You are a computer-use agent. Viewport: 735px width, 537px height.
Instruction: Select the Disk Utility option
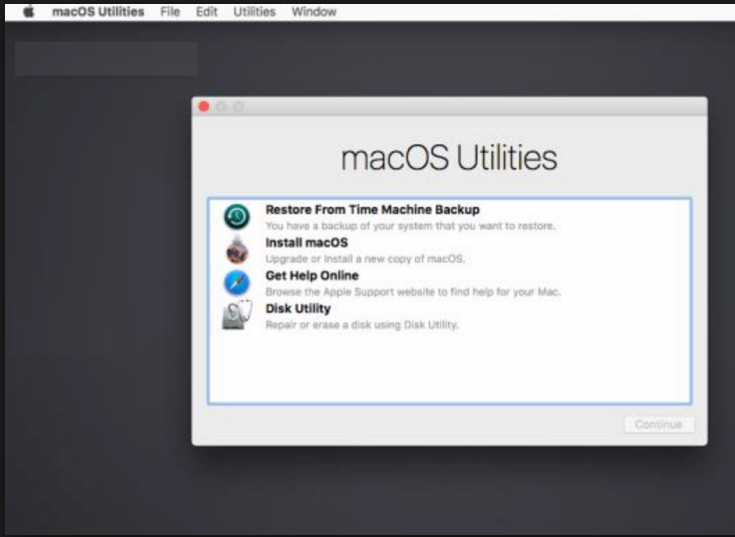click(298, 308)
